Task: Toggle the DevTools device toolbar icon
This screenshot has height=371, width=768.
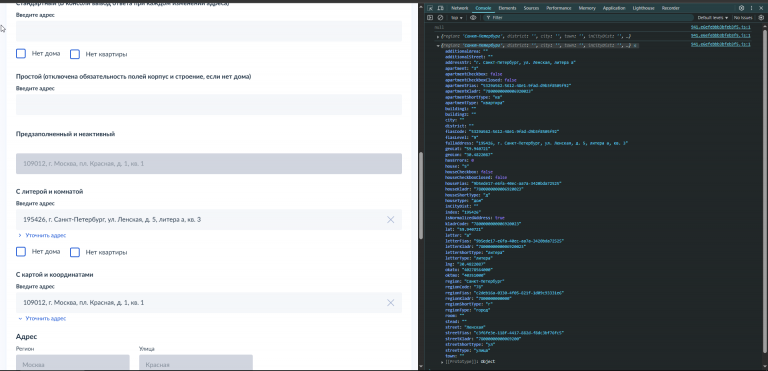Action: [x=440, y=8]
